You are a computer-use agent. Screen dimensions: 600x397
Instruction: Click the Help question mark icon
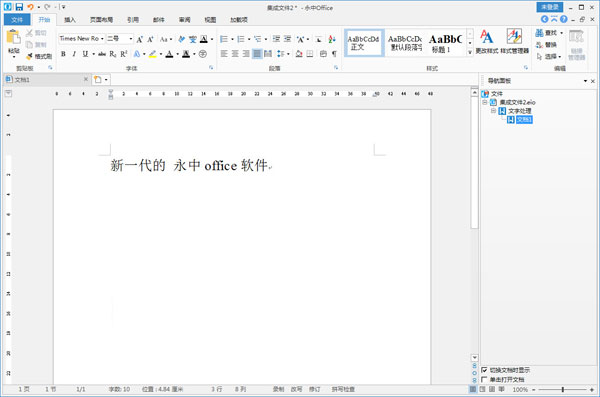[x=563, y=19]
